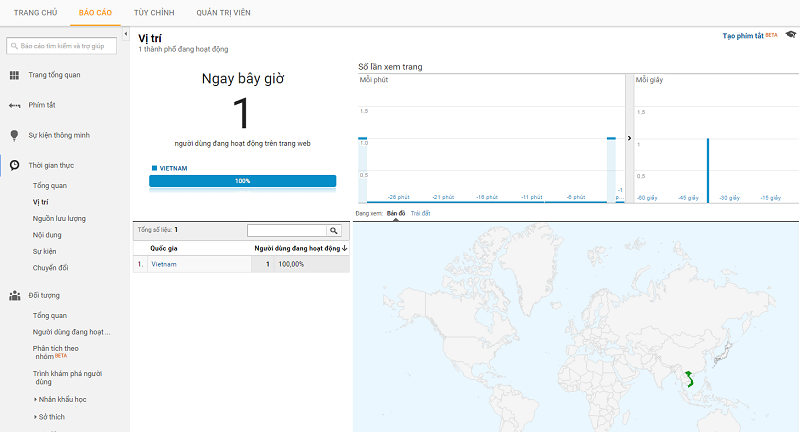800x432 pixels.
Task: Go to the TÙY CHỈNH tab
Action: click(155, 12)
